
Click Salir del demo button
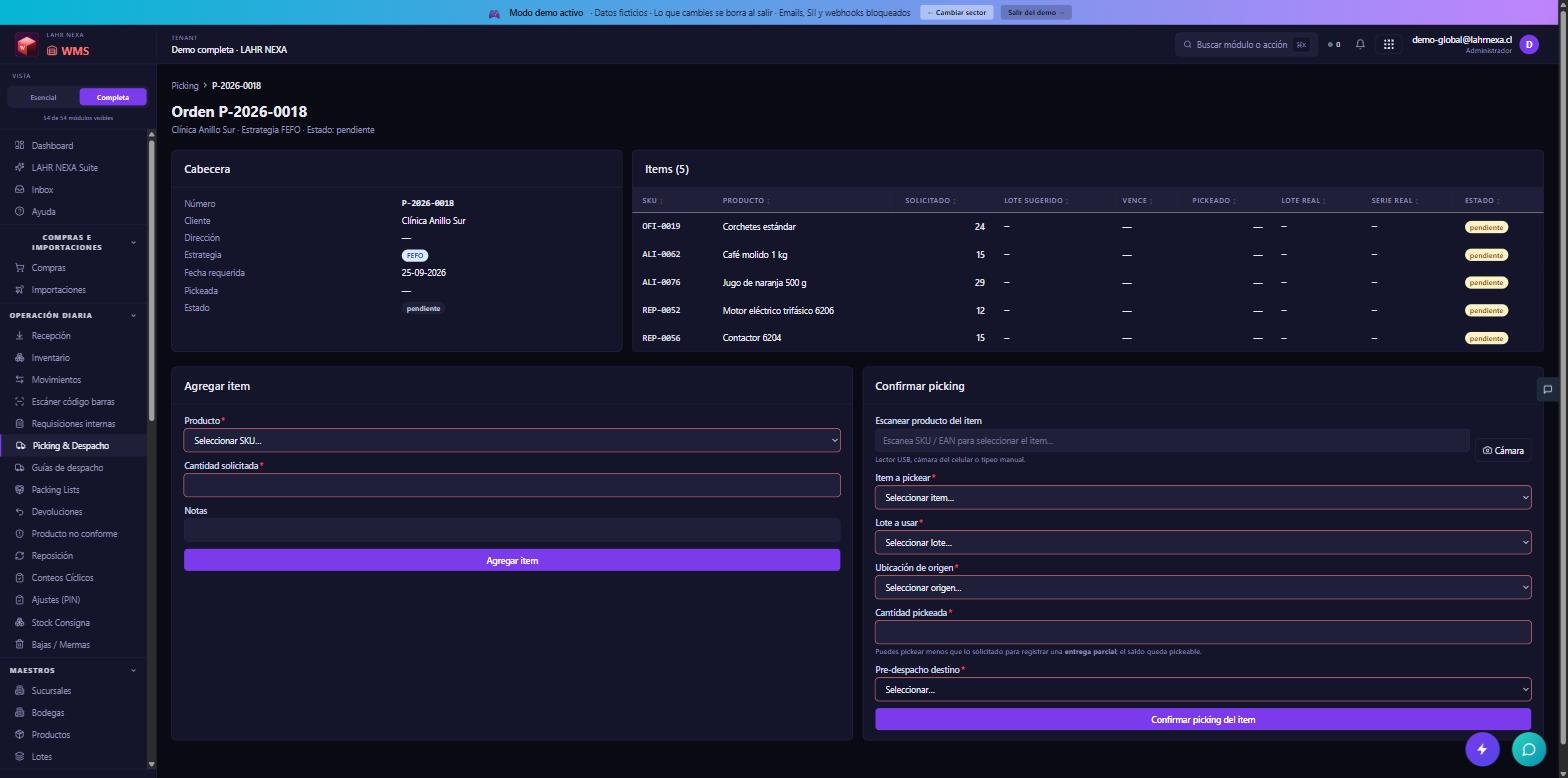(x=1037, y=13)
